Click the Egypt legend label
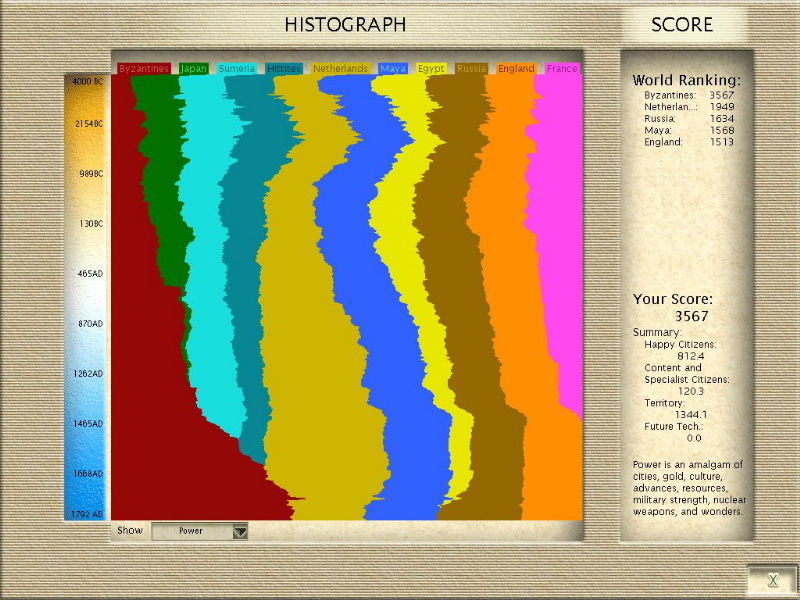 pyautogui.click(x=431, y=69)
